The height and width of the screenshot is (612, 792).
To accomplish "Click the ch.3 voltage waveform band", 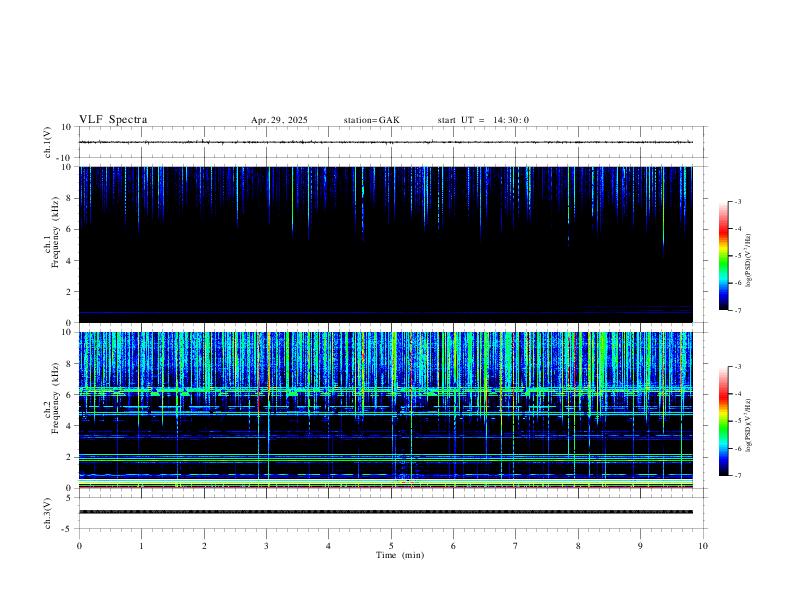I will pos(386,512).
